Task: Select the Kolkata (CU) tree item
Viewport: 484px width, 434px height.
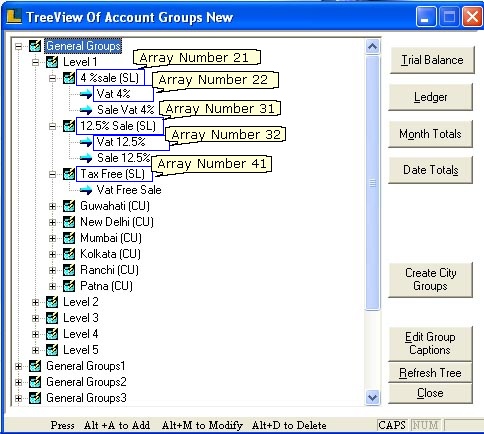Action: [x=110, y=254]
